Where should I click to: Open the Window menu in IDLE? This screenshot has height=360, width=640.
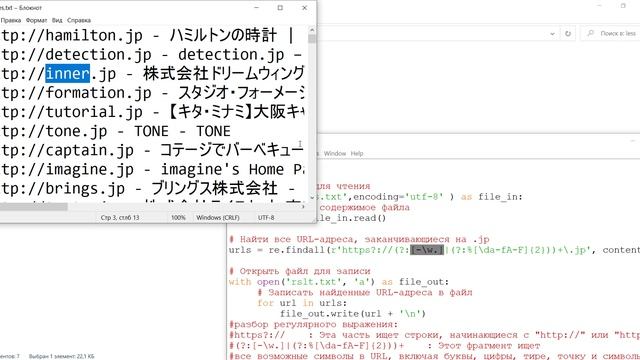click(x=335, y=153)
